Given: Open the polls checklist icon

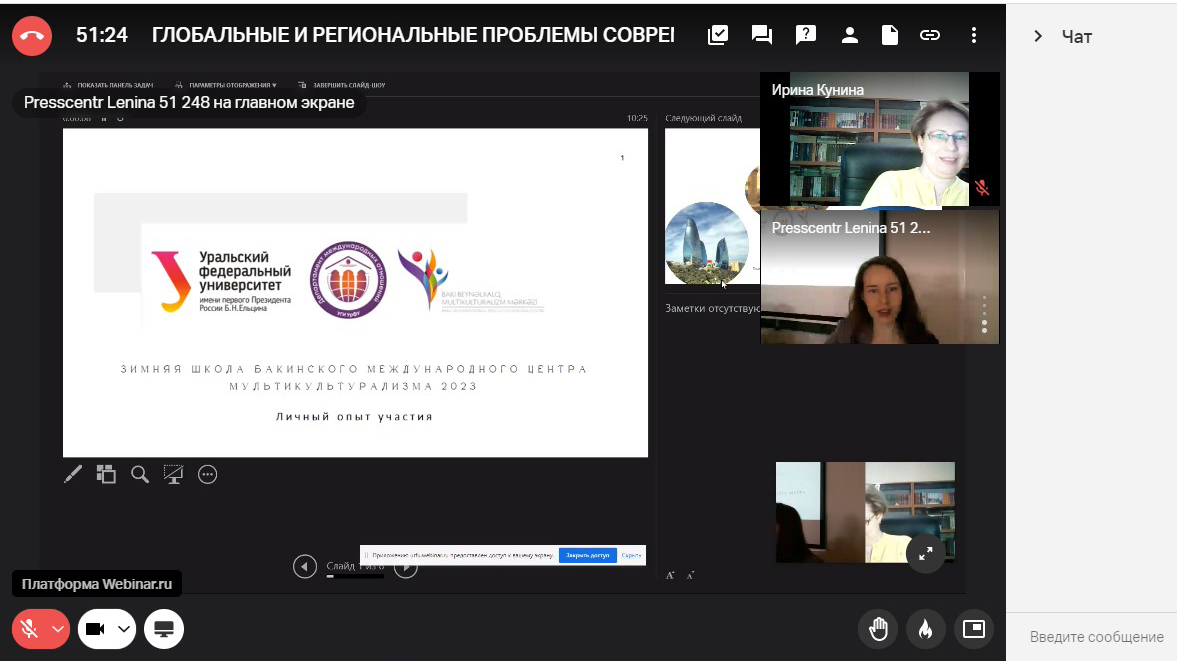Looking at the screenshot, I should point(718,35).
